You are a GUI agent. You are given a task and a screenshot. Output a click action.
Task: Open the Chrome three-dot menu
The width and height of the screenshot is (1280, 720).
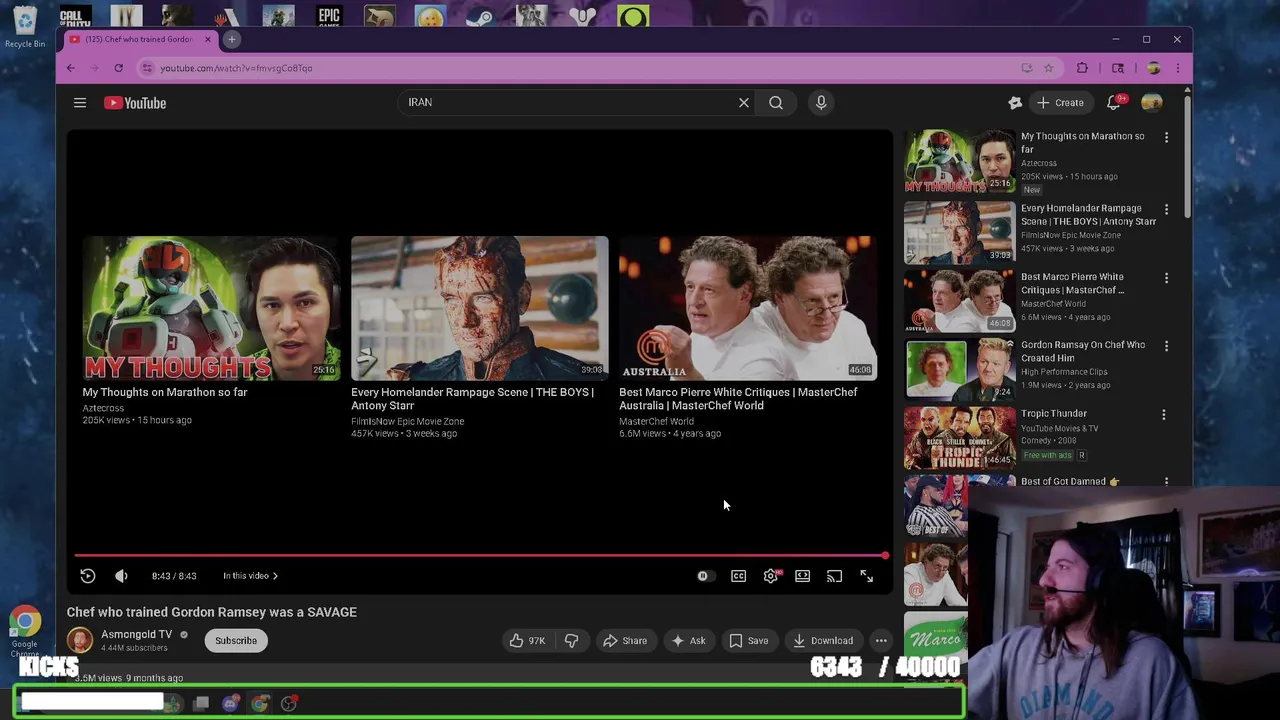1177,68
